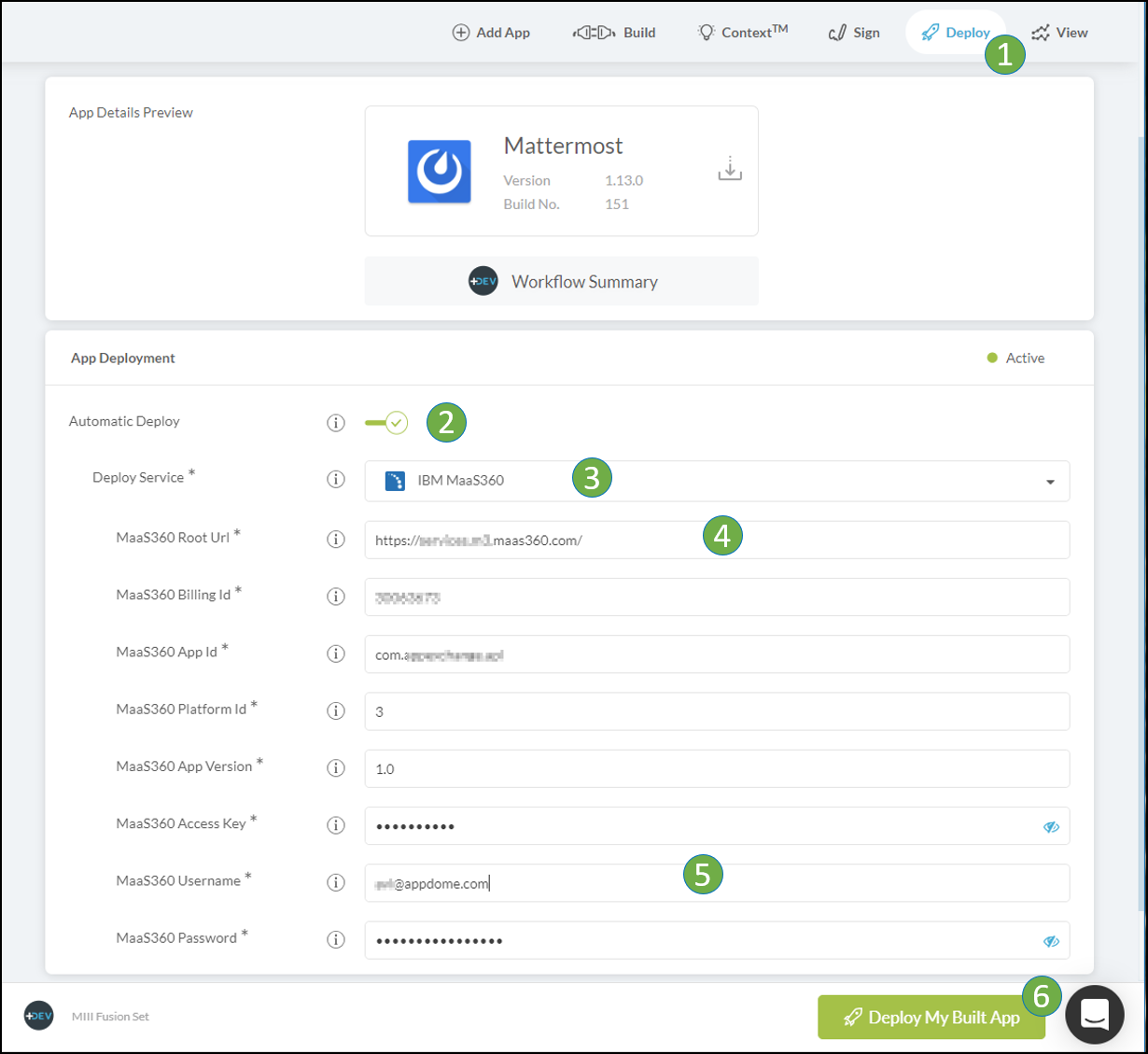
Task: Click the MaaS360 Password field
Action: tap(717, 940)
